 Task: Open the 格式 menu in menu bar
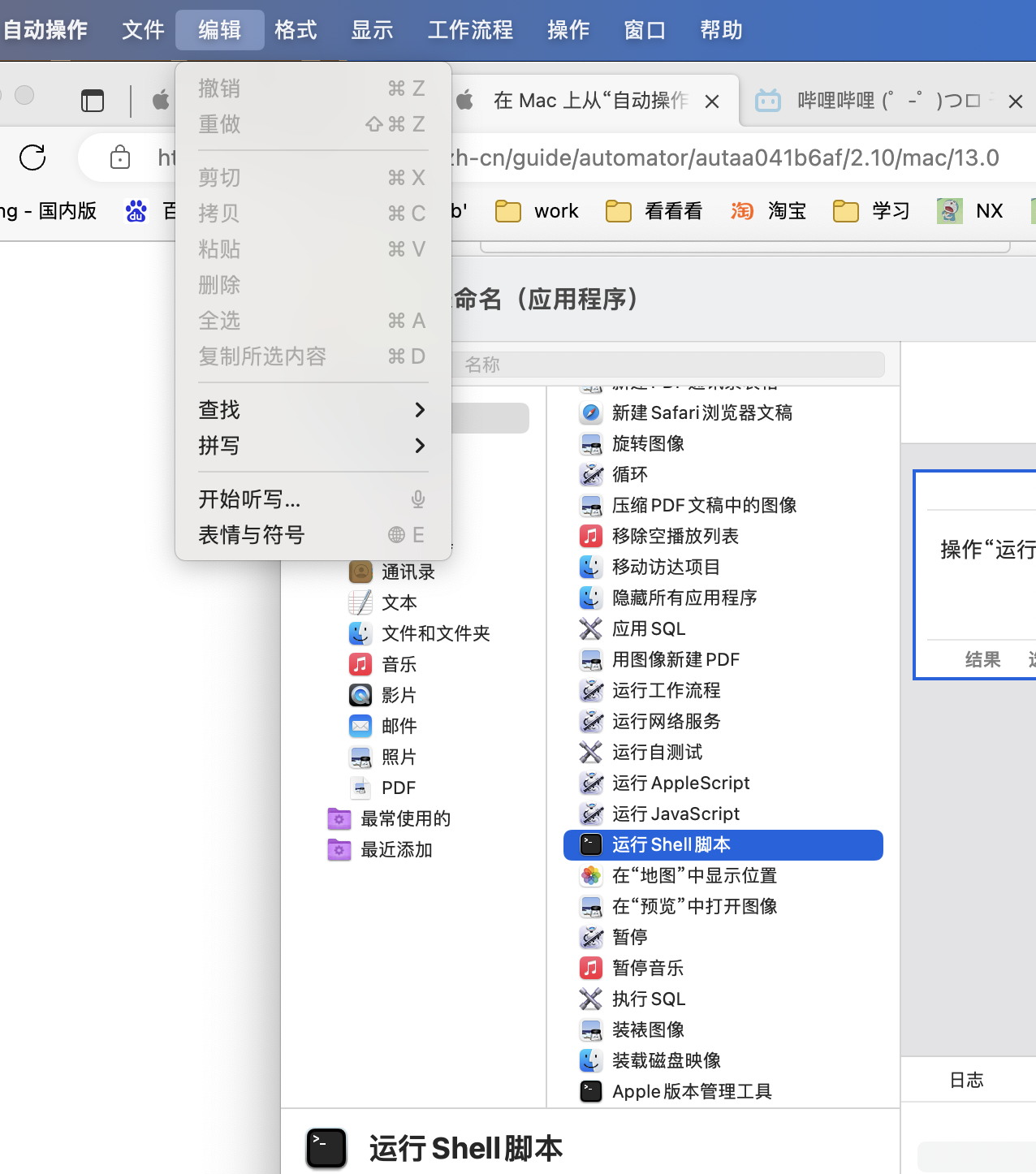pyautogui.click(x=296, y=30)
